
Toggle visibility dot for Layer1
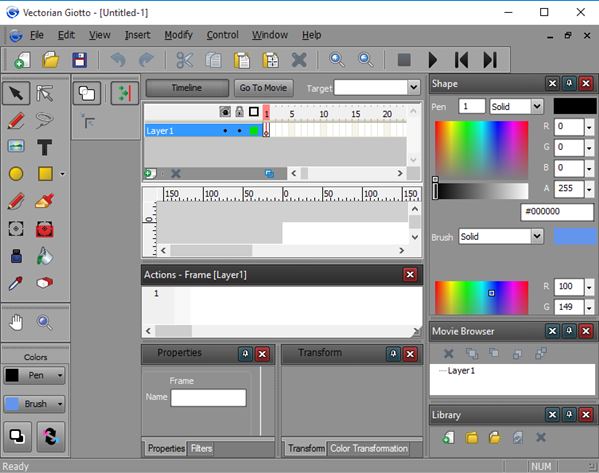[x=225, y=131]
